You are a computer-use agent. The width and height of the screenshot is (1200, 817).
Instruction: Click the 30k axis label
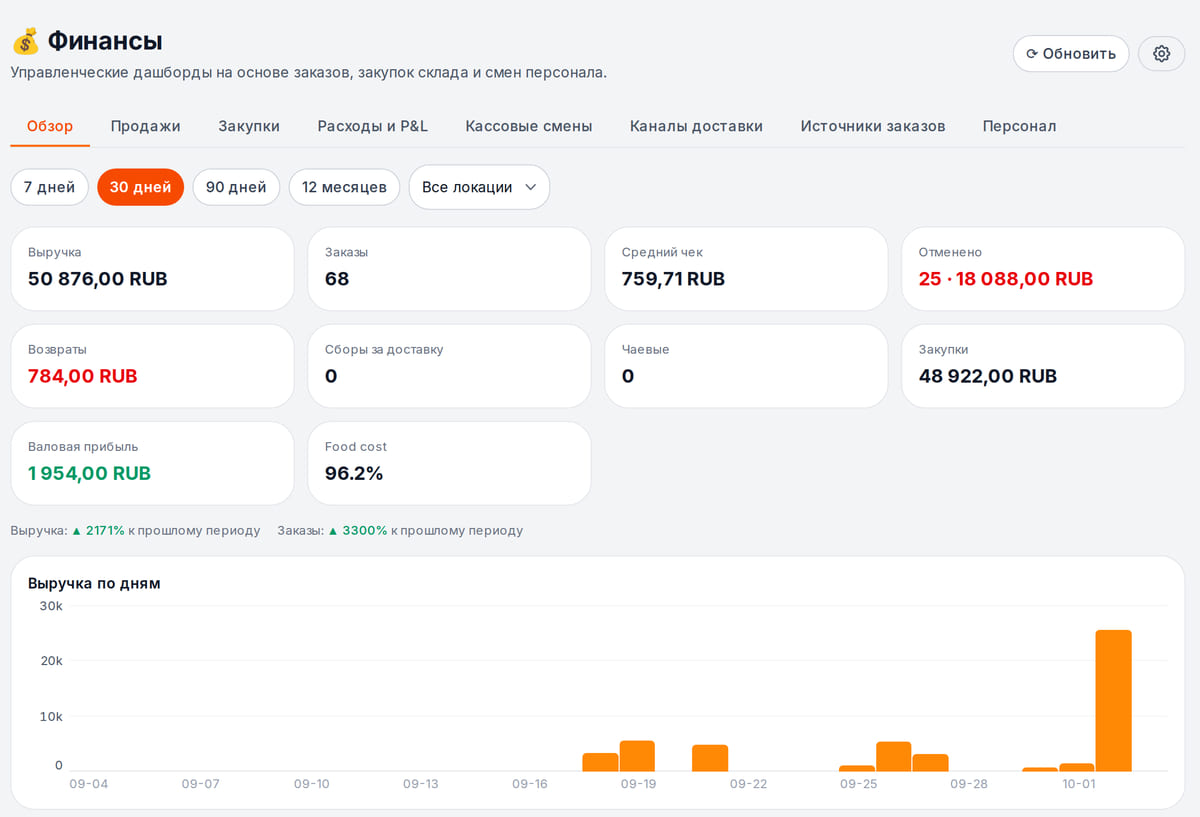51,606
